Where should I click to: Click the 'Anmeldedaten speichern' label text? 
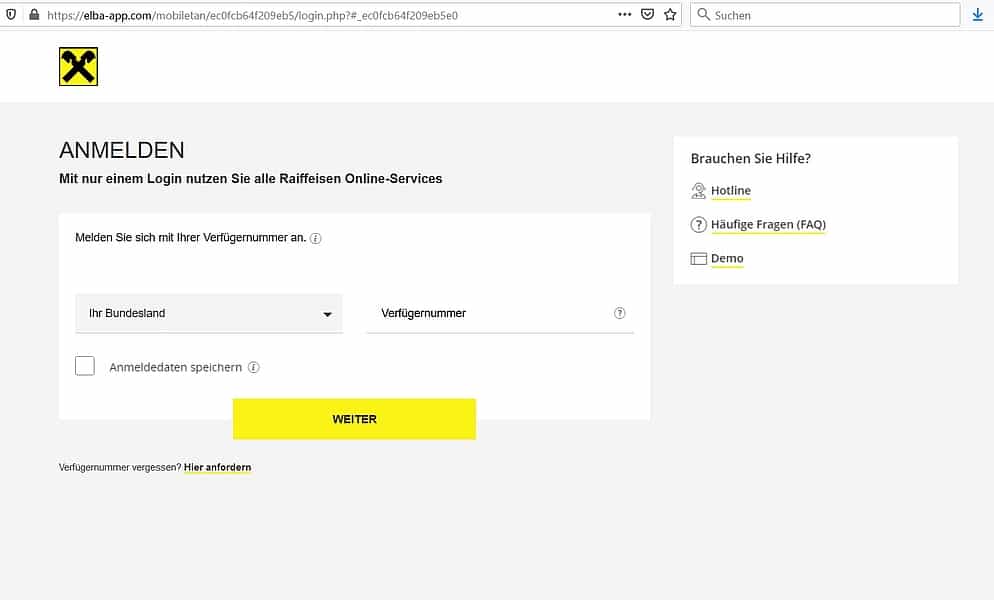pyautogui.click(x=176, y=367)
